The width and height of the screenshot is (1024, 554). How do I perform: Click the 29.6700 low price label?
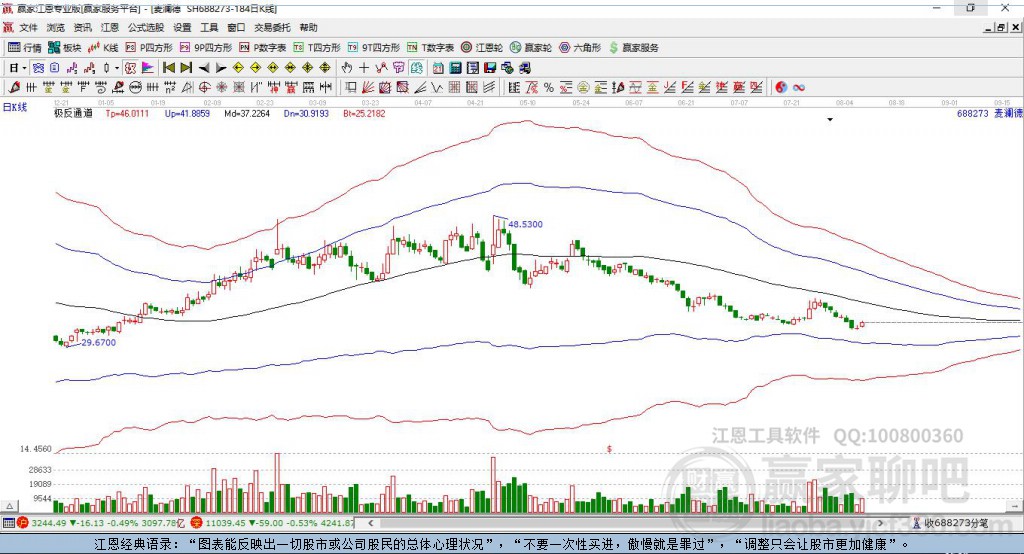(99, 342)
